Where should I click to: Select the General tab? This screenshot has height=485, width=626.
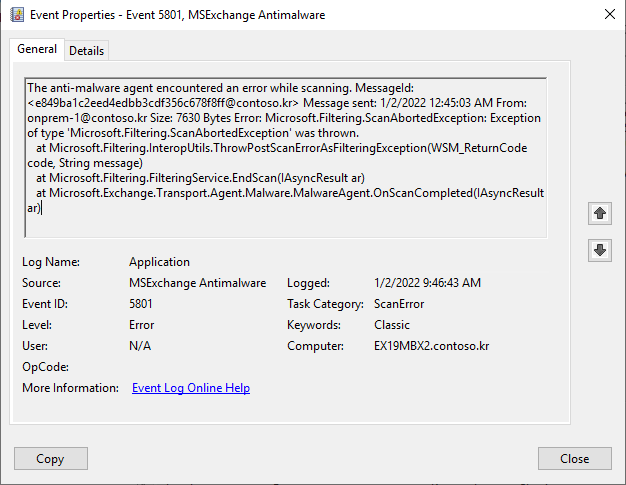pos(37,49)
